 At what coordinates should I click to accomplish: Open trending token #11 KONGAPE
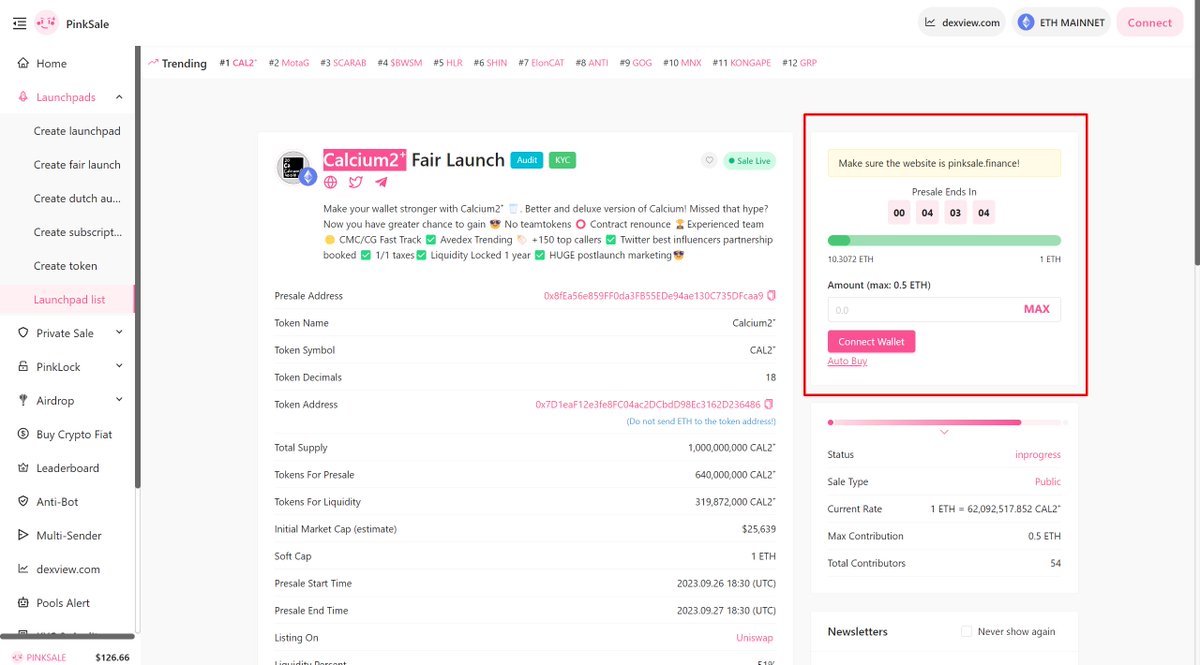742,63
